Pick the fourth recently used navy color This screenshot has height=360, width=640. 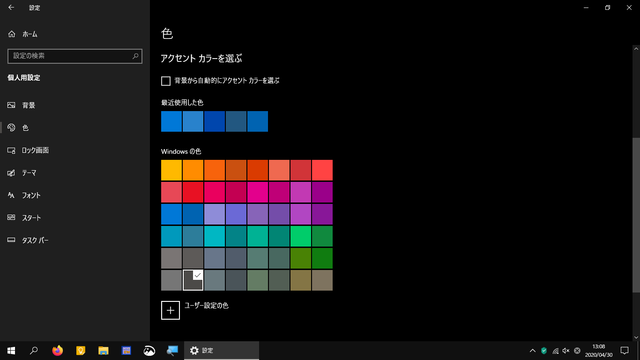[x=236, y=121]
